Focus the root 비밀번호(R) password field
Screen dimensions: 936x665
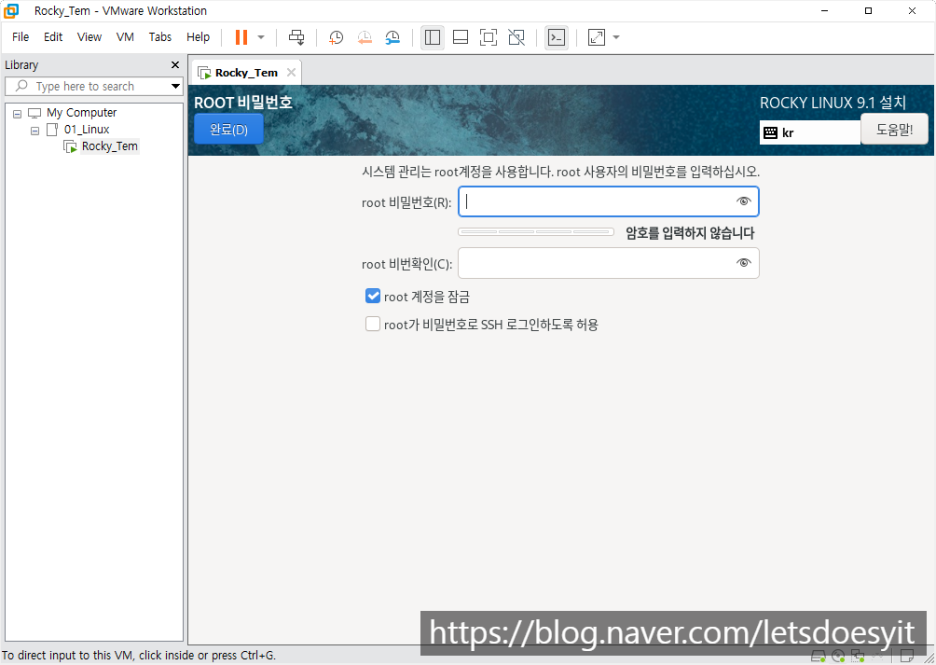point(608,201)
